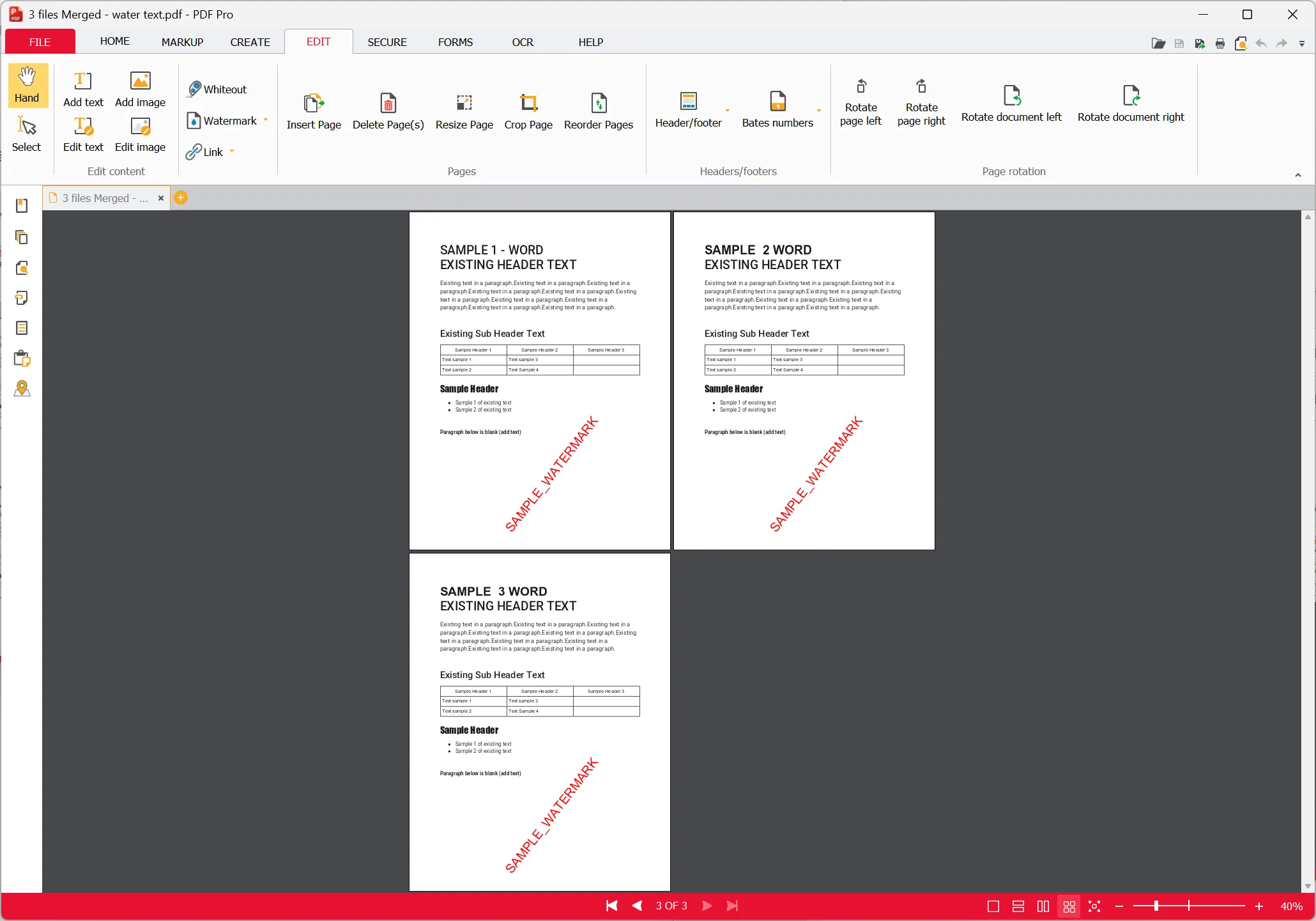Adjust the zoom slider handle
1316x921 pixels.
1156,906
